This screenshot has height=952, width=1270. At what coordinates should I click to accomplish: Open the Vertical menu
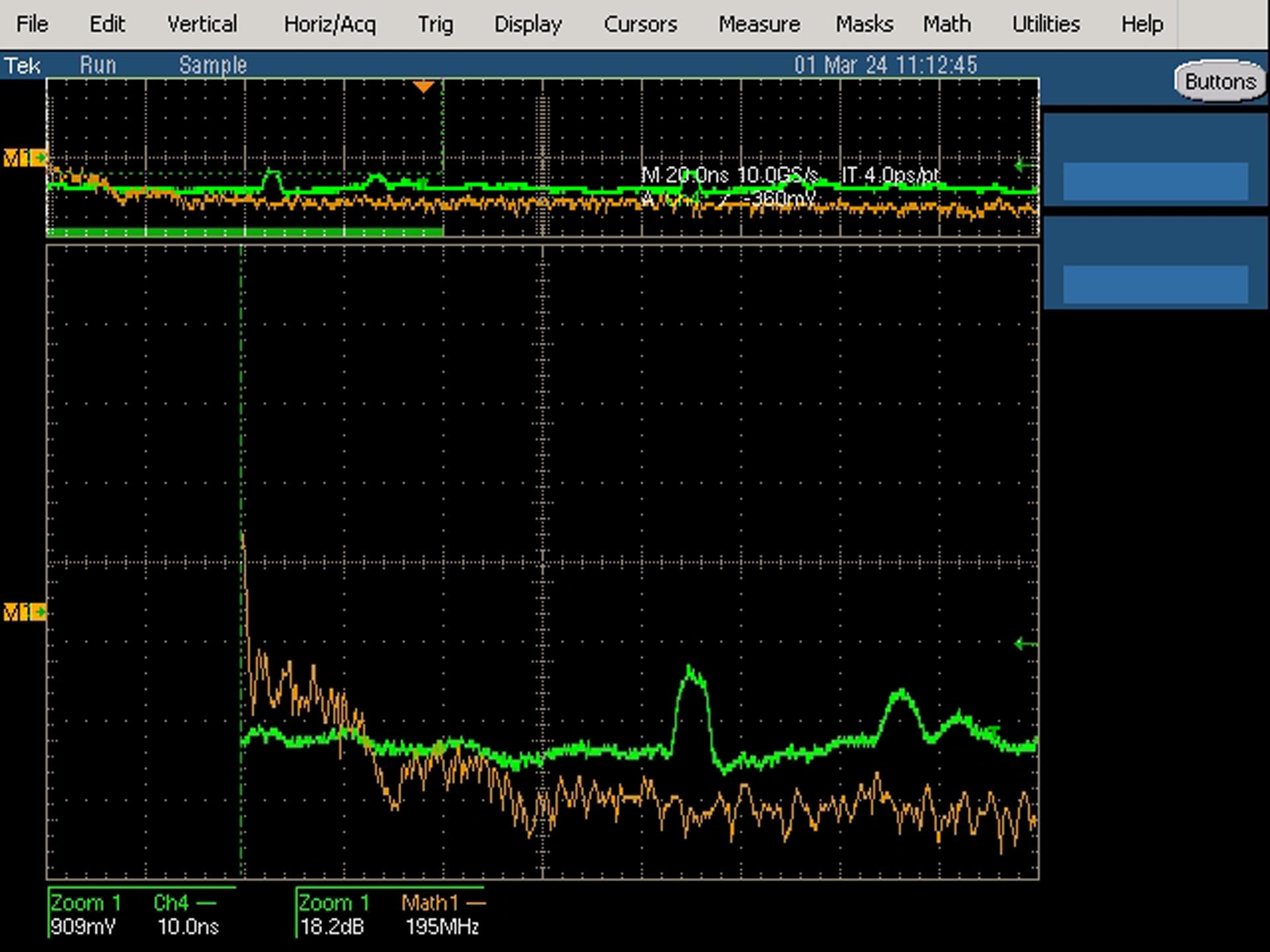coord(202,24)
